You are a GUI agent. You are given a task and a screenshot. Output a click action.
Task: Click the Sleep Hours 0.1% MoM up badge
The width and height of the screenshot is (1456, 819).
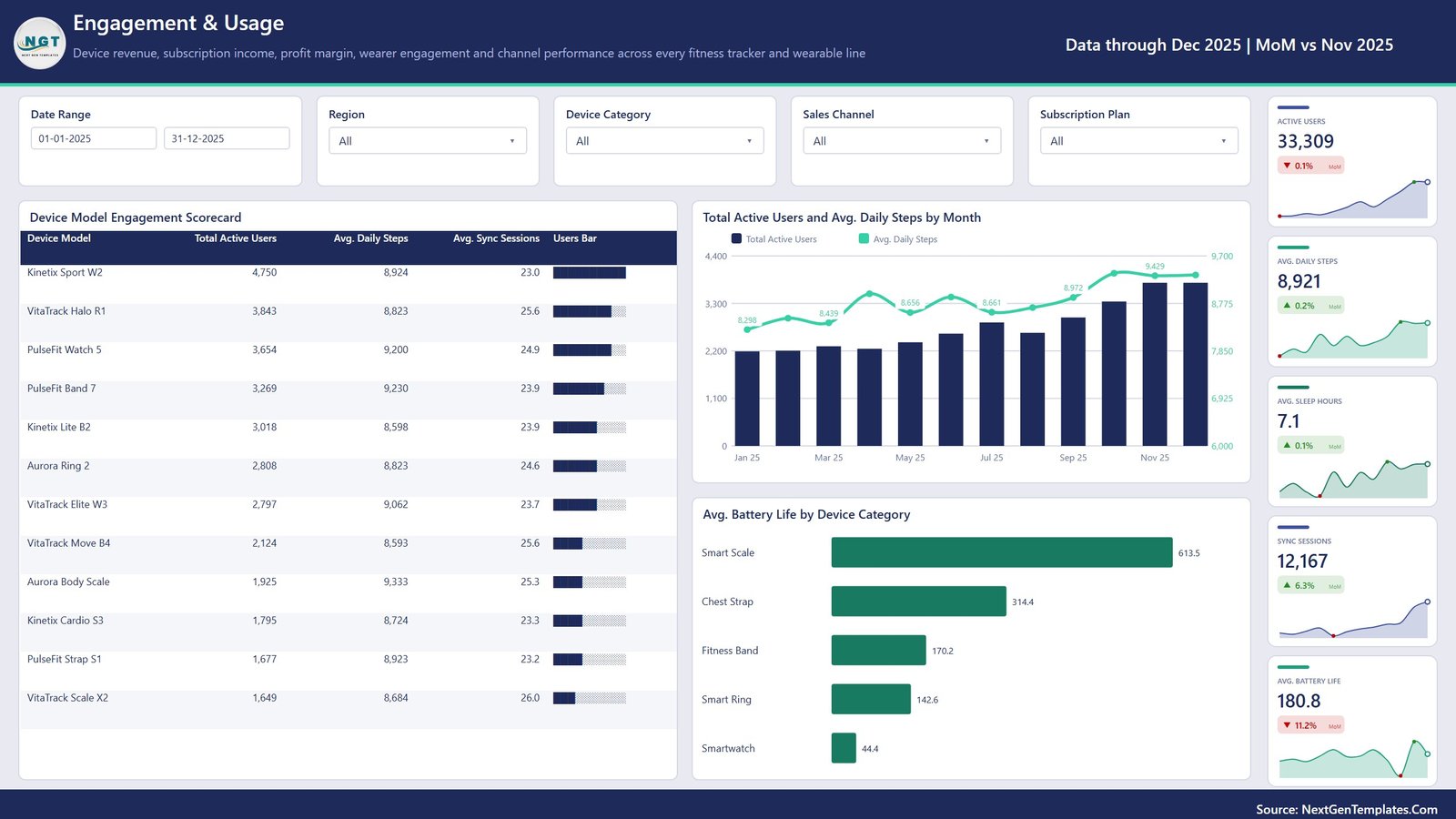[x=1310, y=446]
